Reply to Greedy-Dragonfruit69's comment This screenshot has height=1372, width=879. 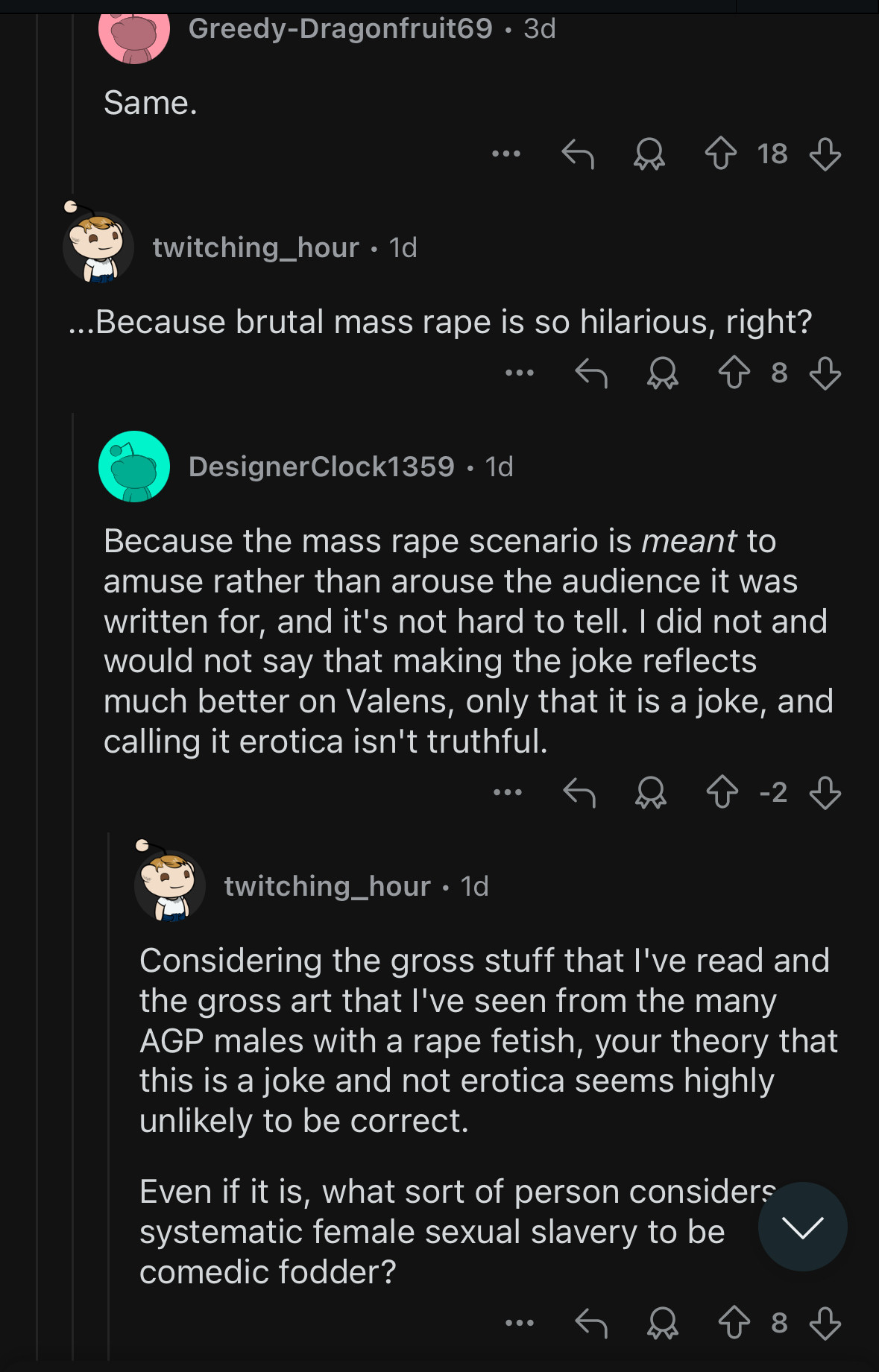pos(578,154)
